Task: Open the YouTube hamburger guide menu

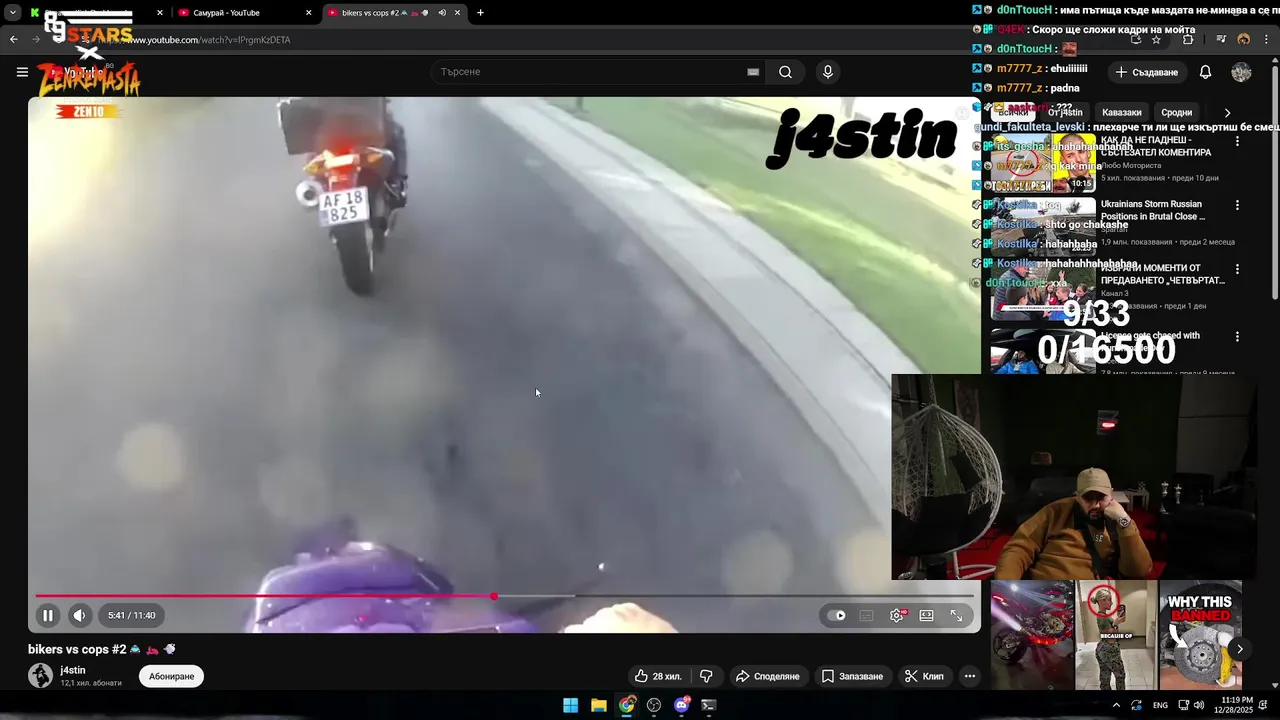Action: pos(22,72)
